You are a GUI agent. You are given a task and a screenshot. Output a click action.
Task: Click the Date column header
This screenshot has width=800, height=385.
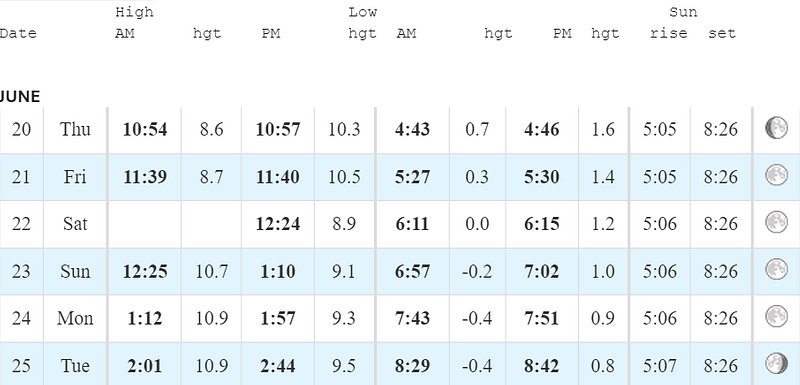[18, 34]
